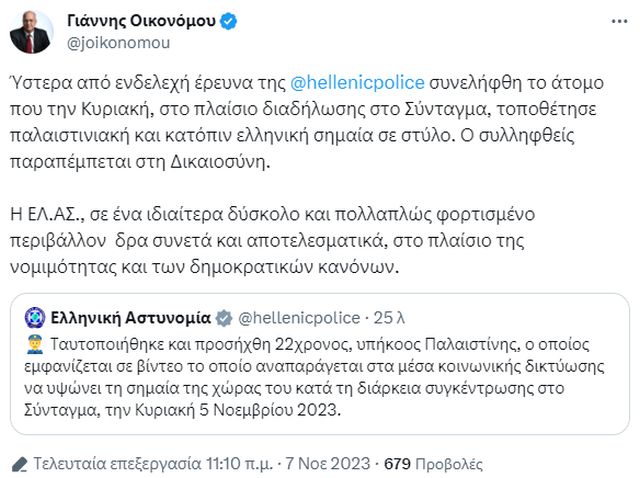Click the edit pencil icon below the tweet
Viewport: 640px width, 478px height.
click(18, 463)
